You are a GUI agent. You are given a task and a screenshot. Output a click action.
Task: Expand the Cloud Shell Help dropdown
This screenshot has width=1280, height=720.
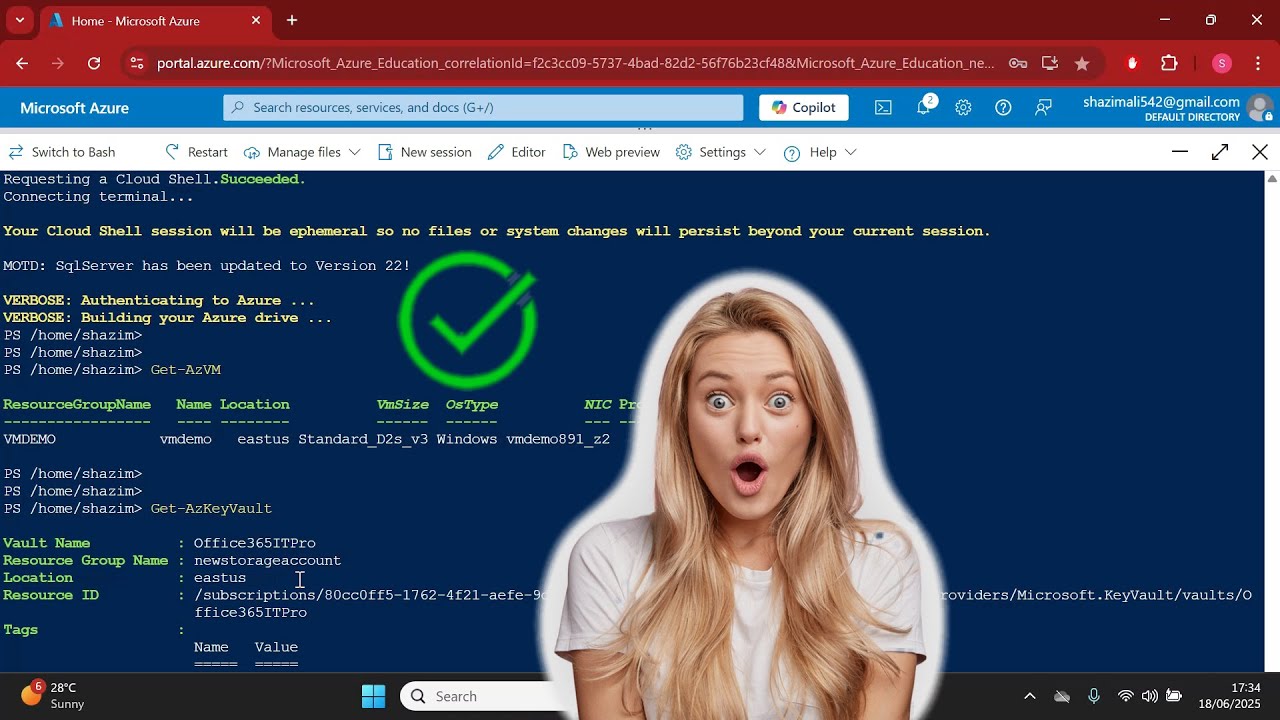pos(820,152)
